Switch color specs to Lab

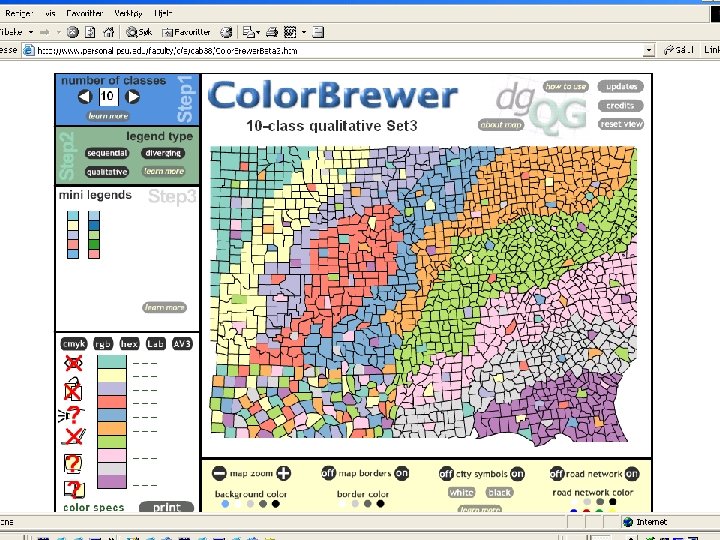(155, 343)
